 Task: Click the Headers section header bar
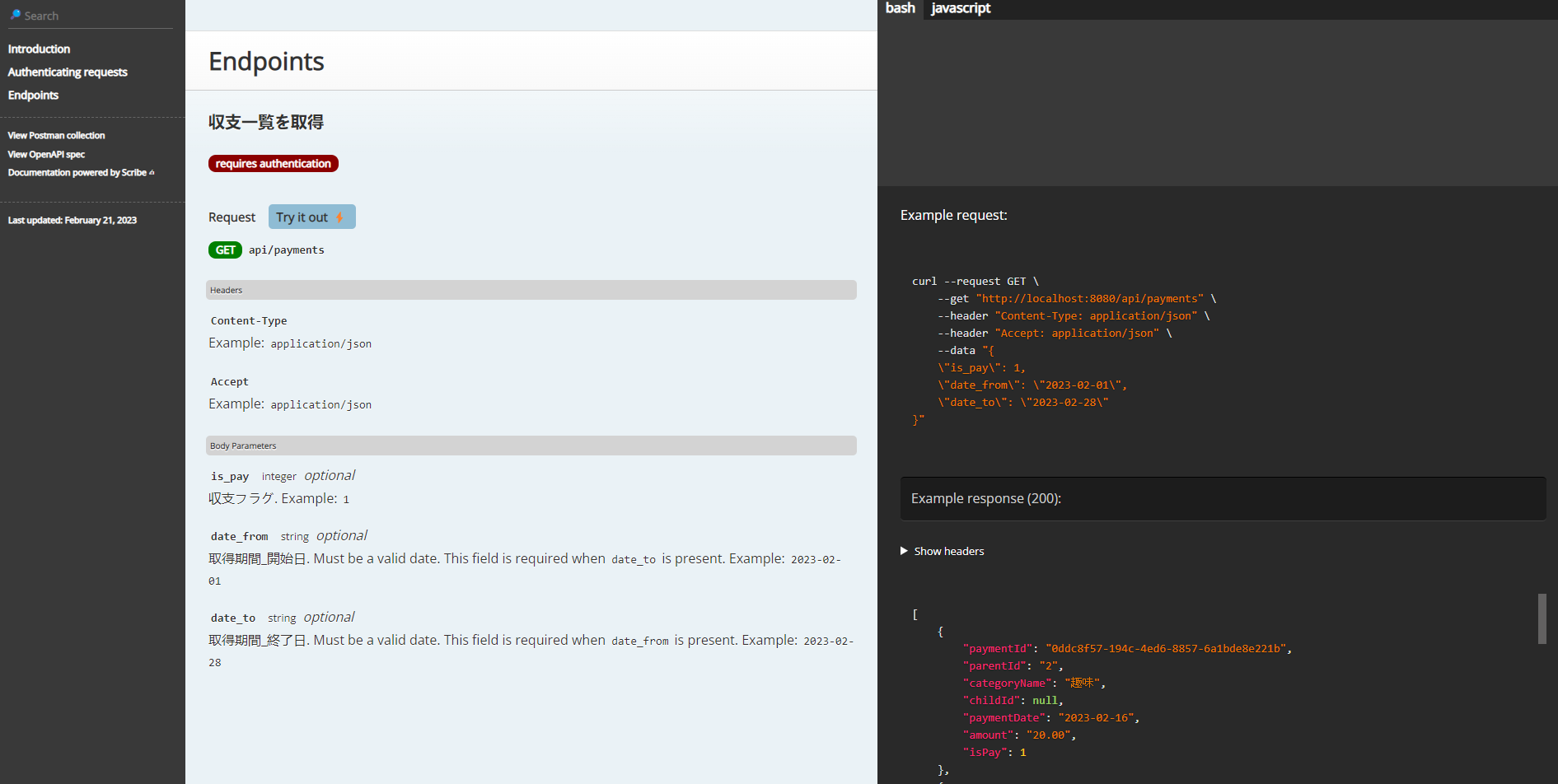tap(531, 290)
